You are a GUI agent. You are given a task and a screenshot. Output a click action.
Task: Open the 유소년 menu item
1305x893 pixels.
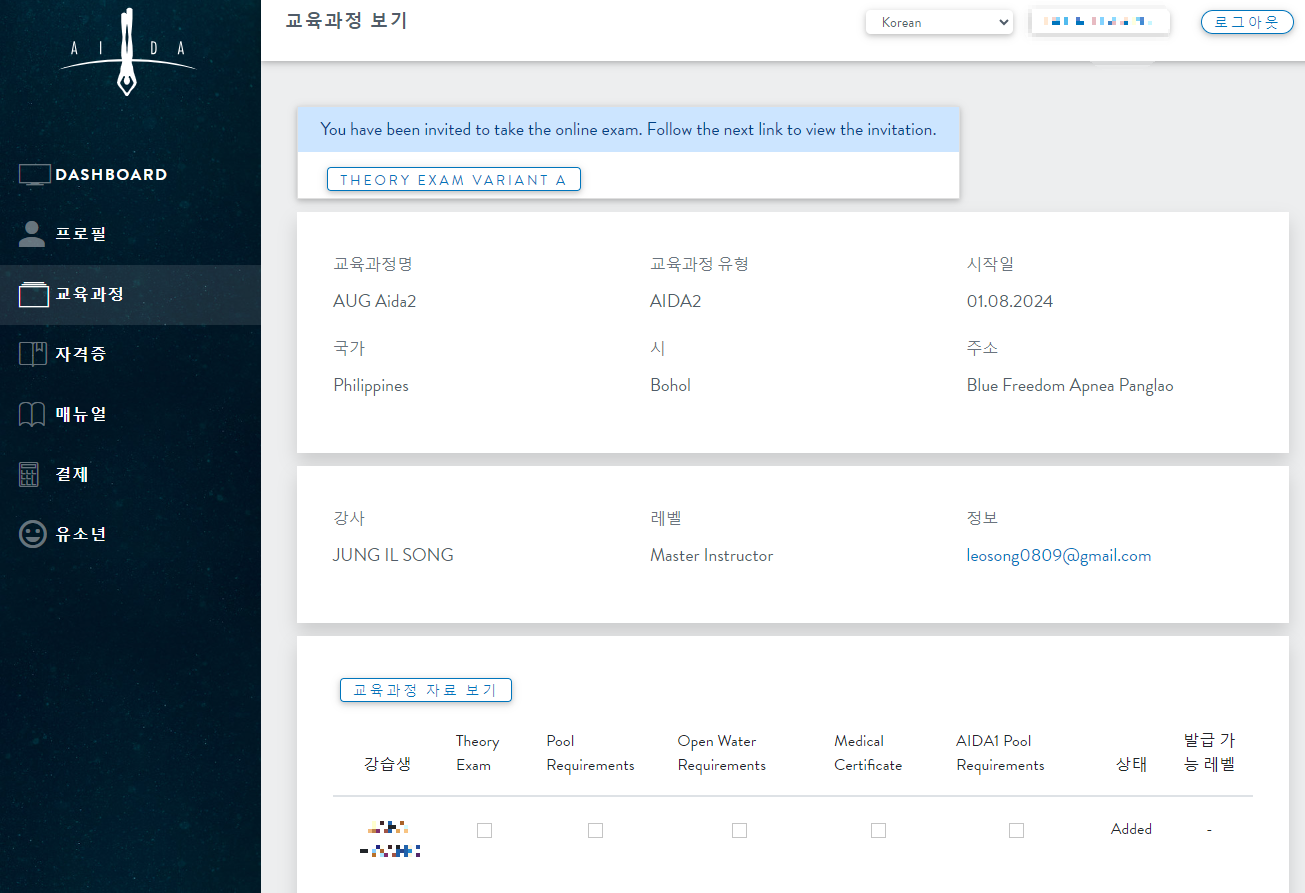(130, 534)
